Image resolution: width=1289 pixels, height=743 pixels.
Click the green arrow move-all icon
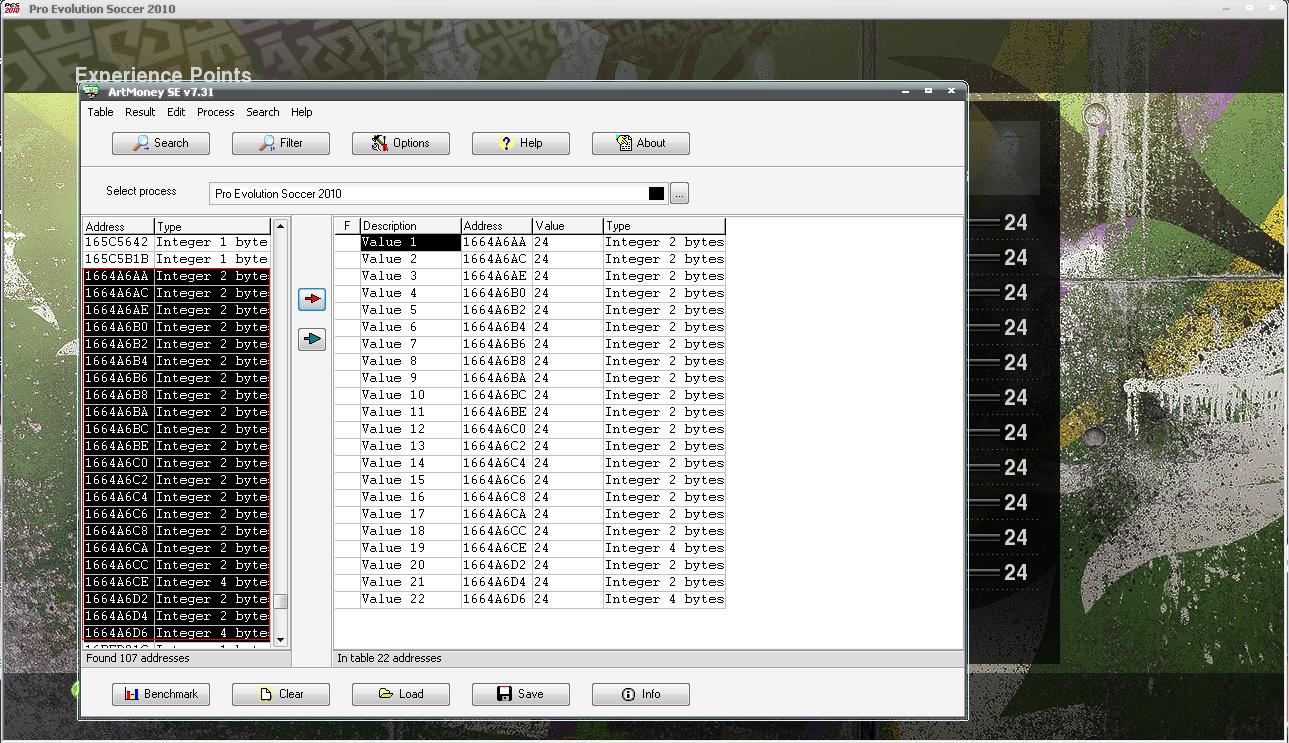click(x=312, y=340)
